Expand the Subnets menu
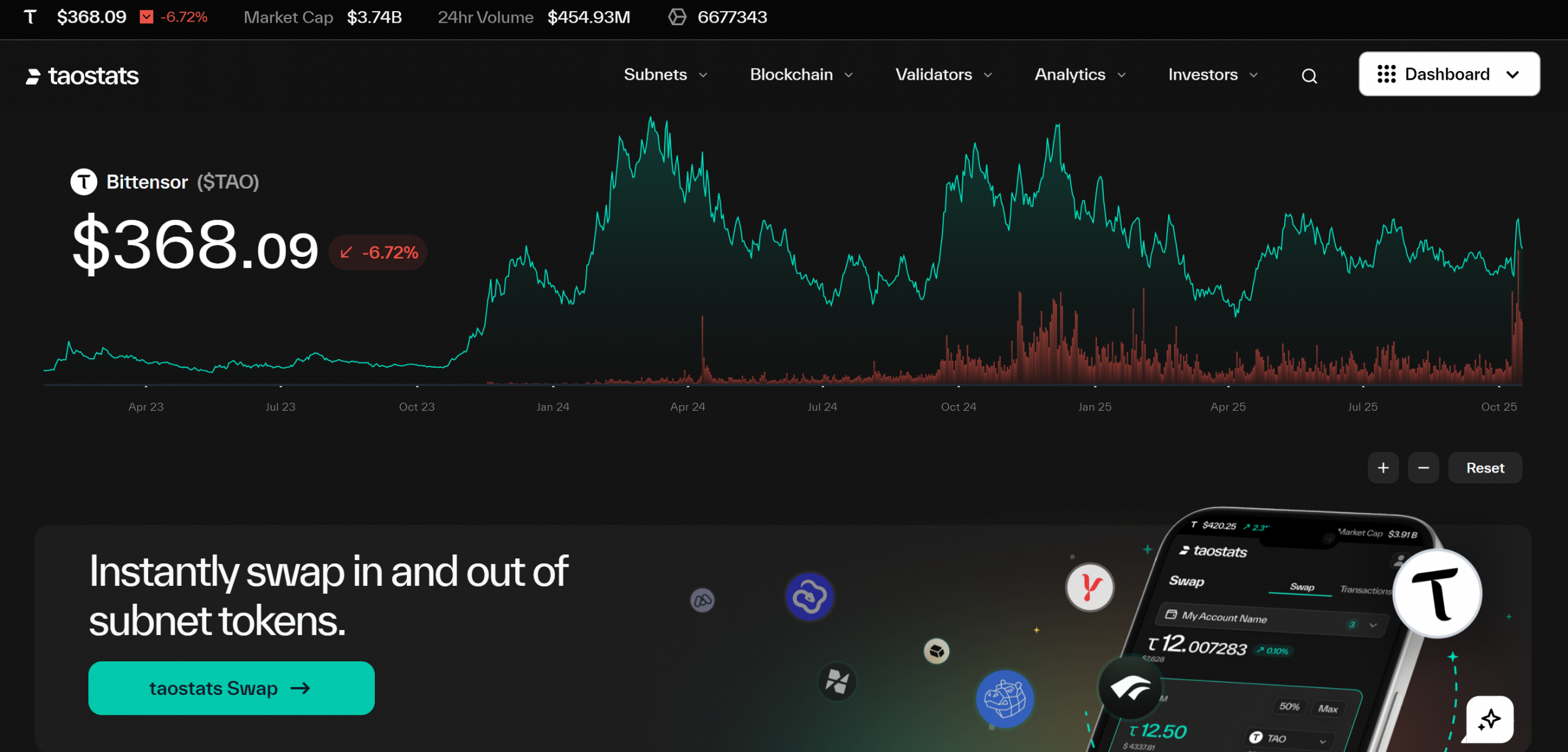1568x752 pixels. (665, 74)
